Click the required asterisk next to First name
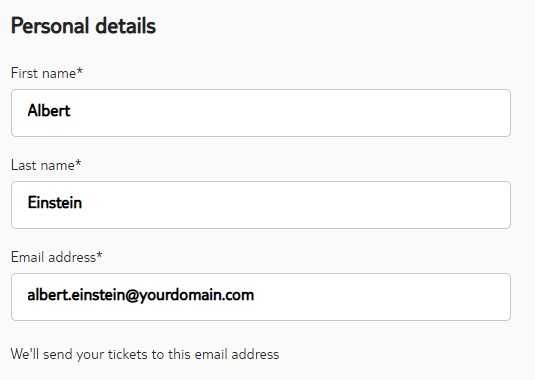 click(x=79, y=71)
